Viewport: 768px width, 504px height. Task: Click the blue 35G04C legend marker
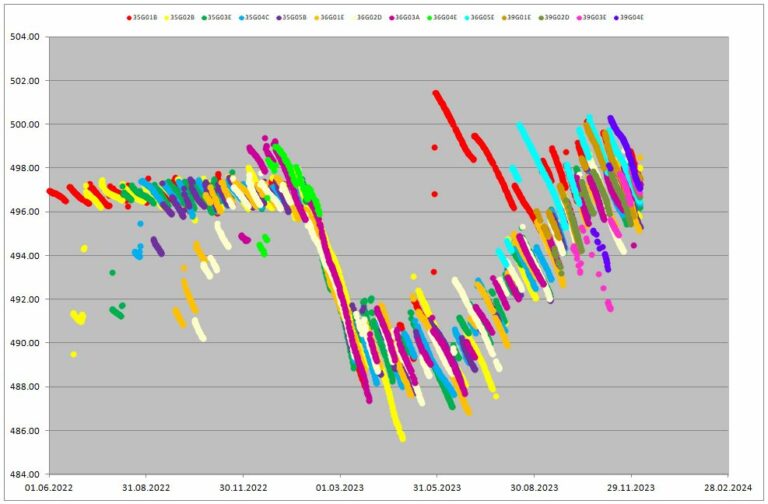pyautogui.click(x=241, y=18)
